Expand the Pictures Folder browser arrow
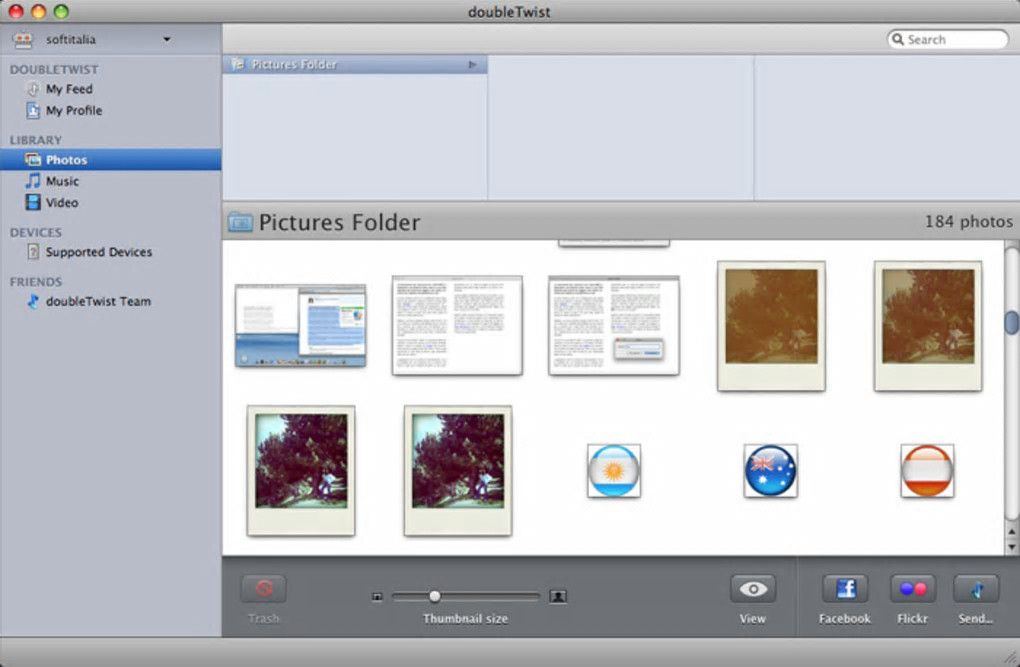This screenshot has width=1020, height=667. [x=472, y=64]
